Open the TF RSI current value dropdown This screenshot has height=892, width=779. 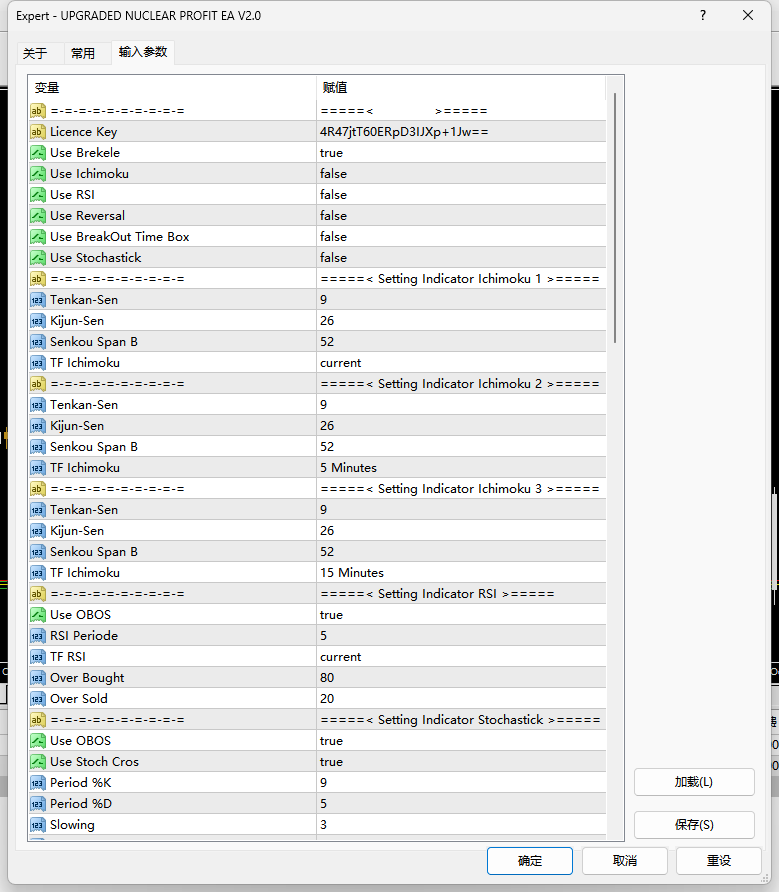pos(461,657)
